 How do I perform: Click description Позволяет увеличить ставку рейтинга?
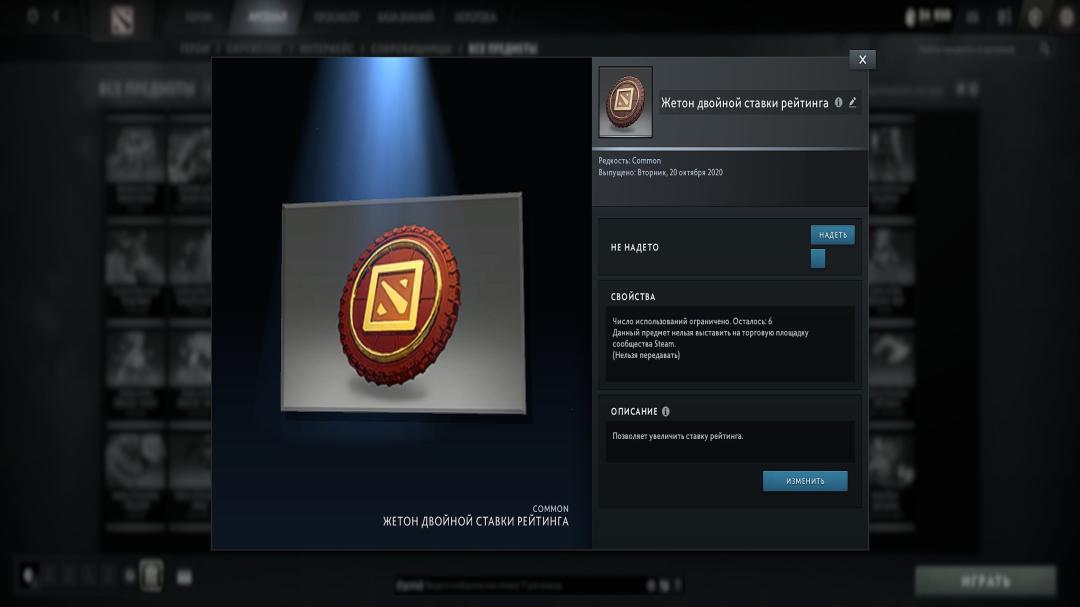678,436
